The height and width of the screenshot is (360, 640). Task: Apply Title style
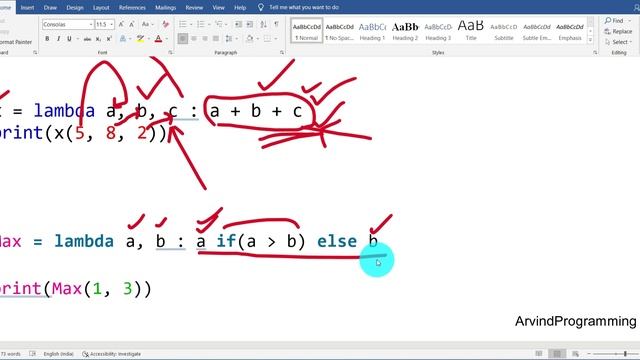tap(471, 31)
